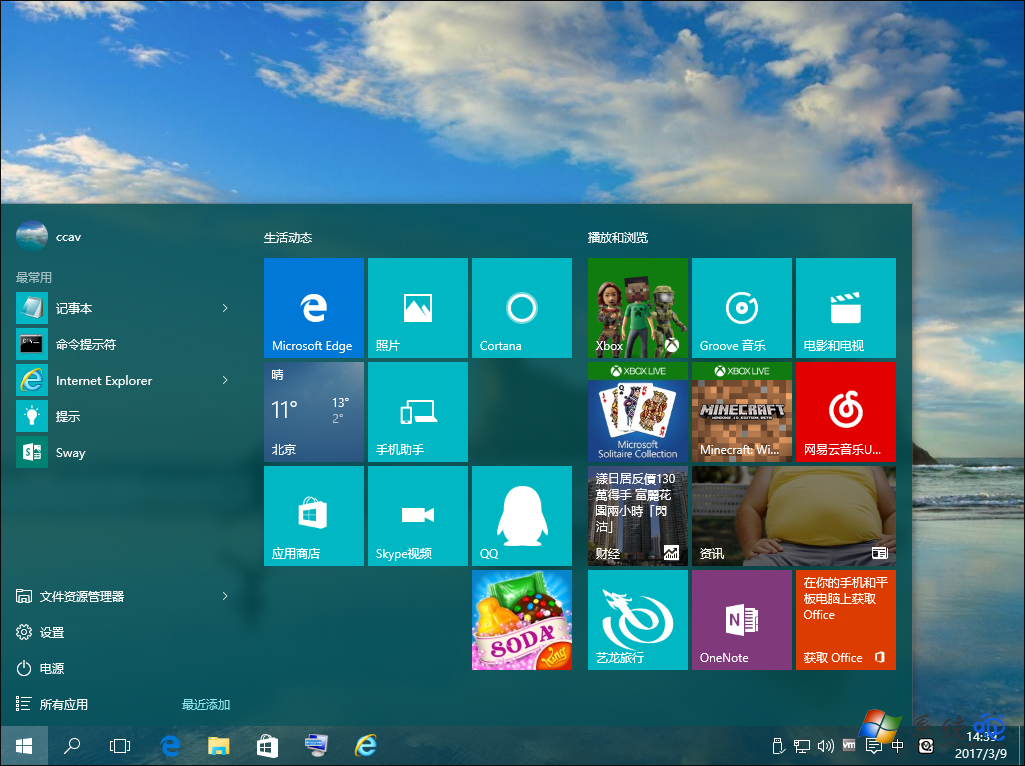This screenshot has height=766, width=1025.
Task: Open the Minecraft tile
Action: (741, 412)
